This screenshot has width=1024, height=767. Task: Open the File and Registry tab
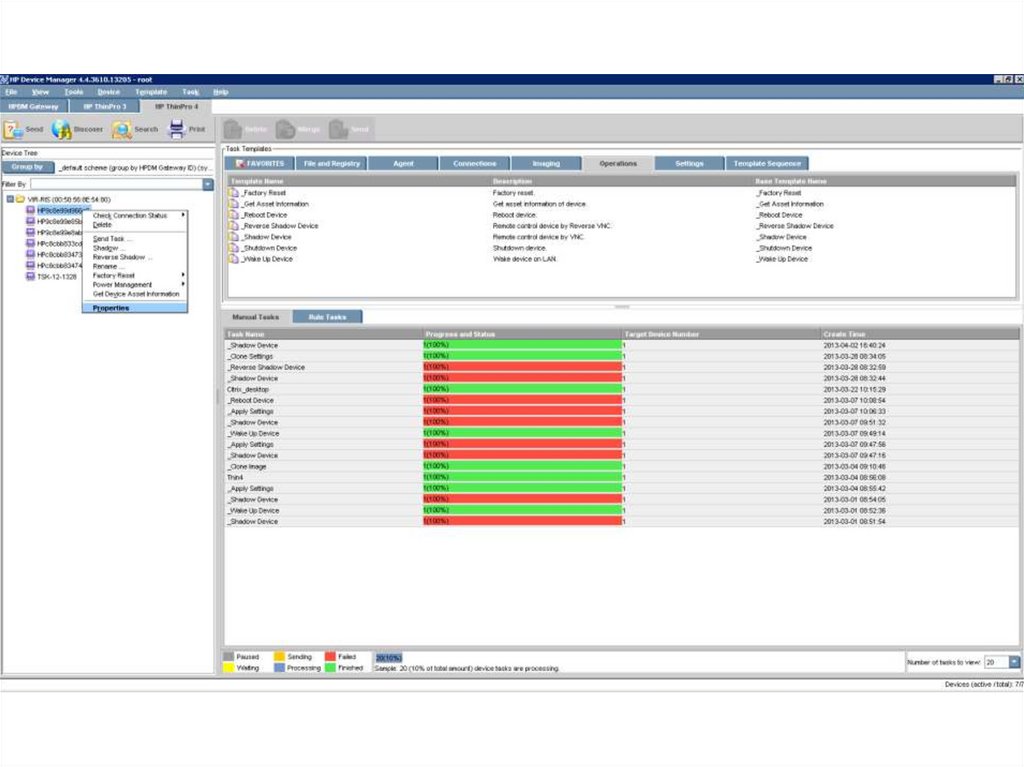tap(332, 163)
